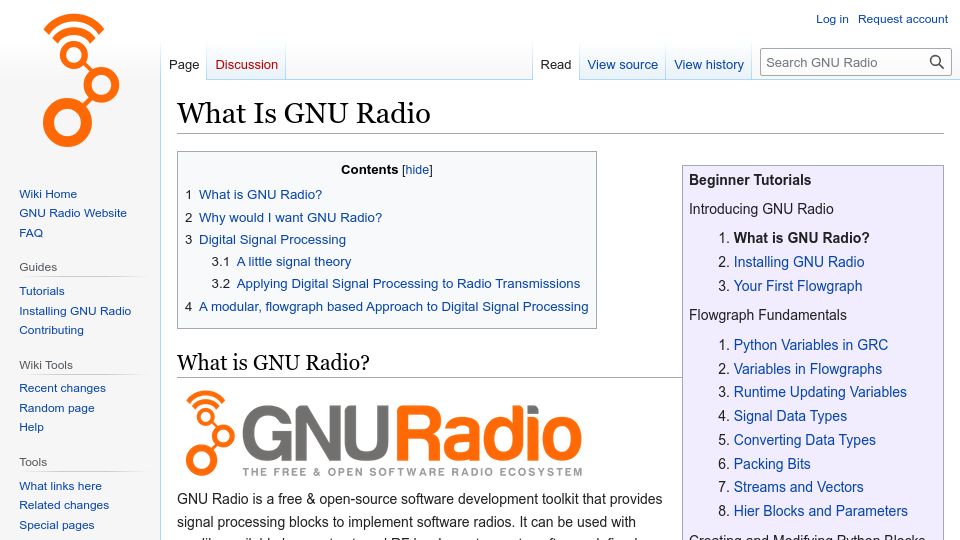This screenshot has width=960, height=540.
Task: Open the Help link
Action: [31, 427]
